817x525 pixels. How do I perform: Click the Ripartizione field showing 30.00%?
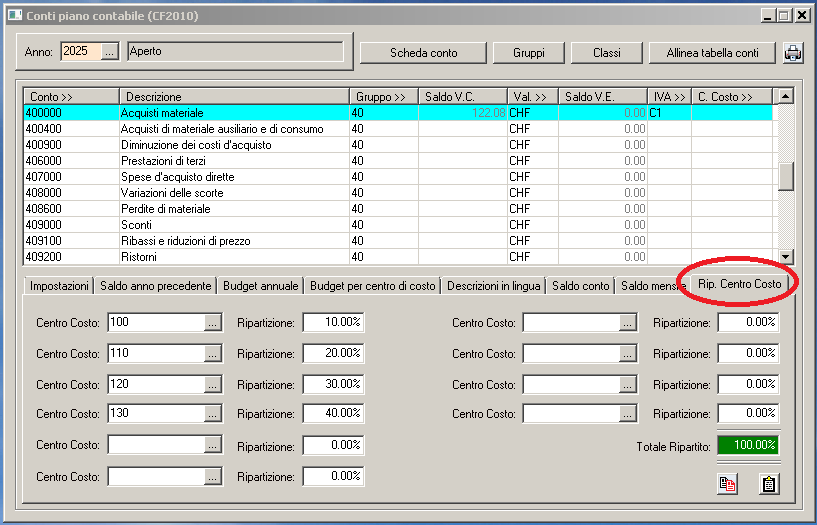[x=333, y=384]
